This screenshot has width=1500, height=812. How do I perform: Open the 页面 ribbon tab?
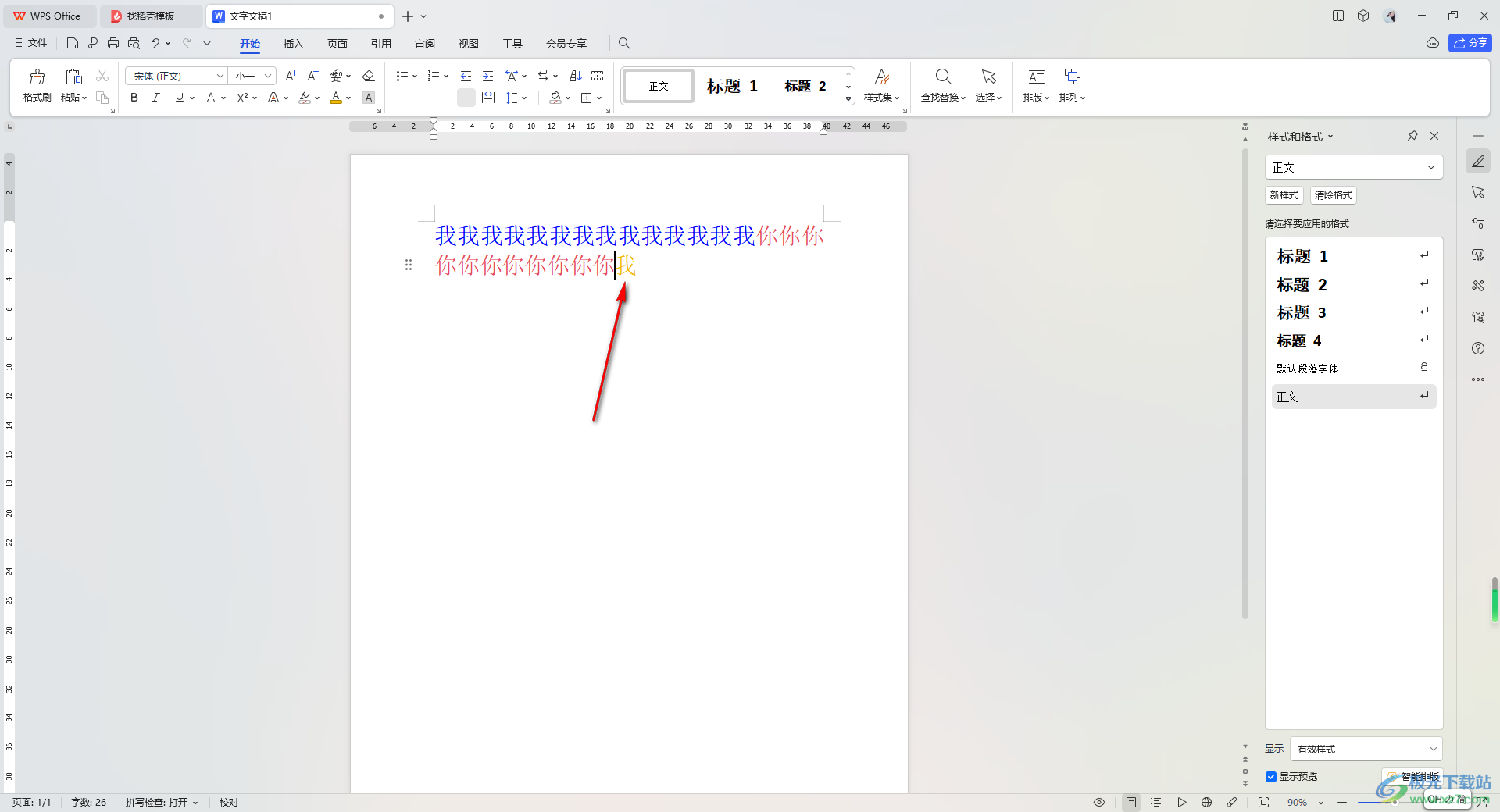tap(337, 44)
